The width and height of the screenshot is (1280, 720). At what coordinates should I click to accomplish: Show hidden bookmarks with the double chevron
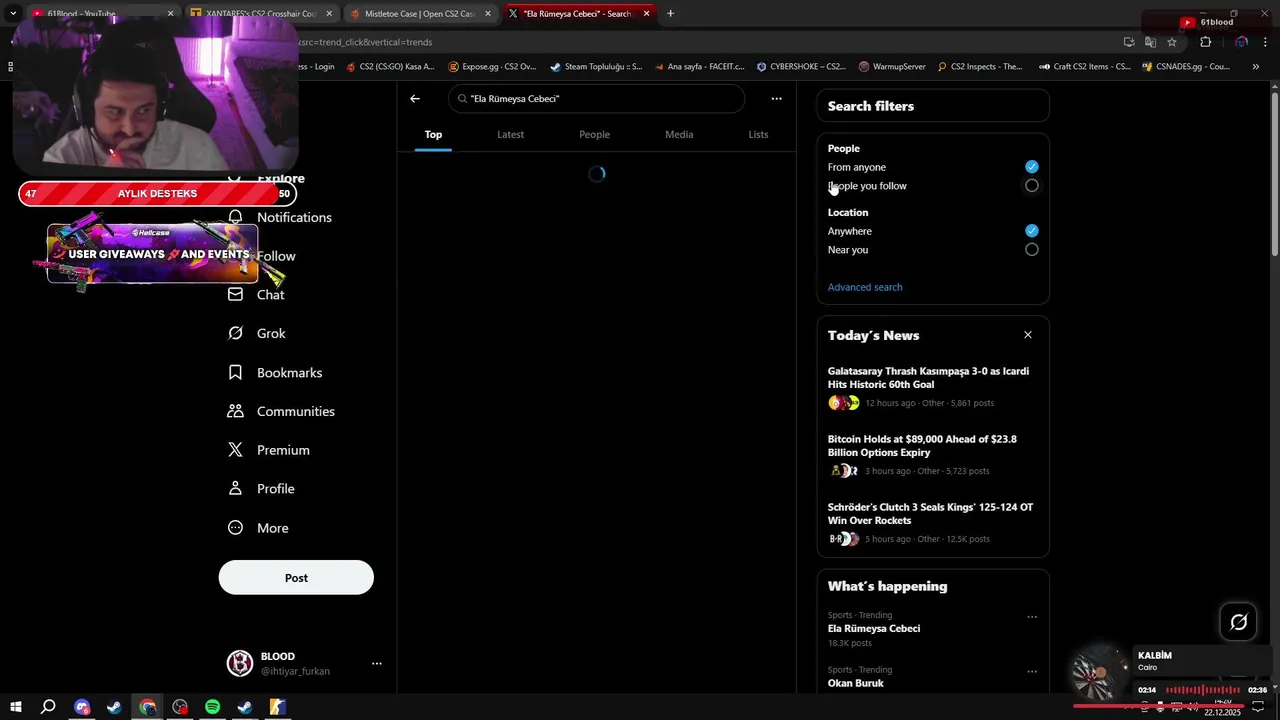(1256, 67)
